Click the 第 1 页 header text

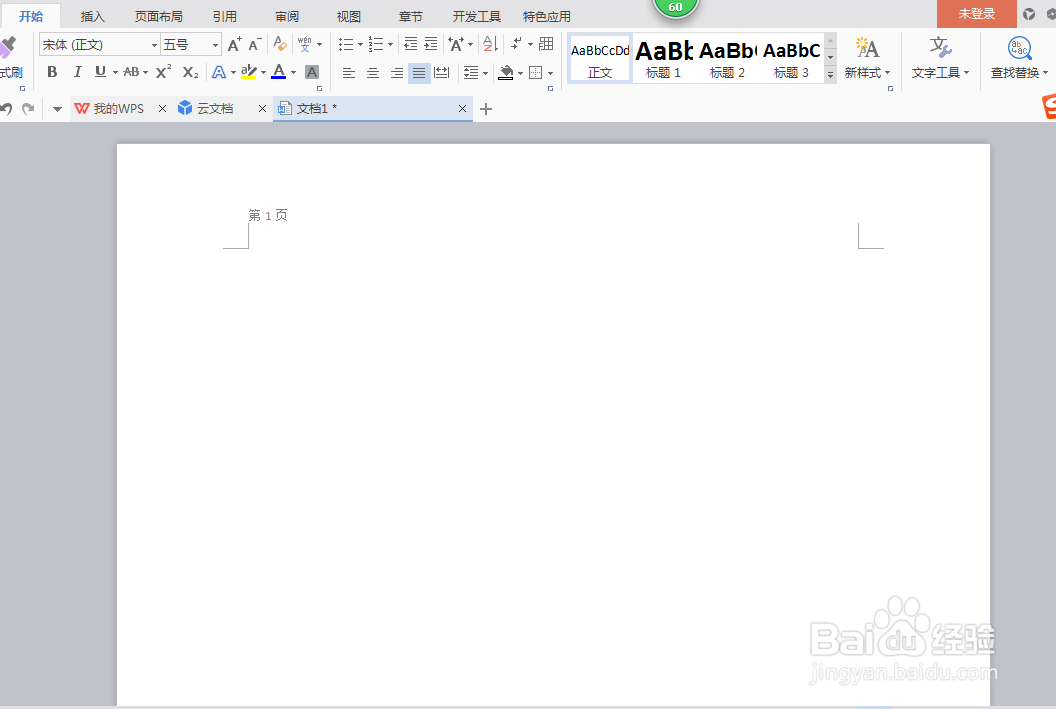click(x=268, y=215)
